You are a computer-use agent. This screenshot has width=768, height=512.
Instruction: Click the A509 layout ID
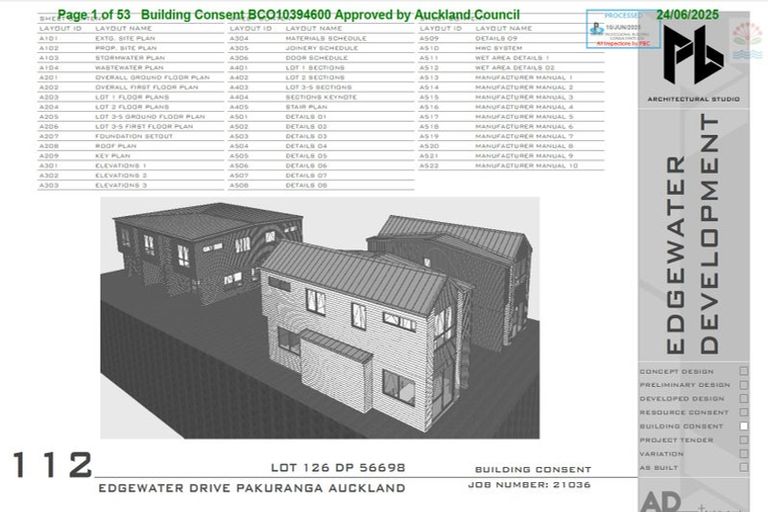click(x=429, y=38)
